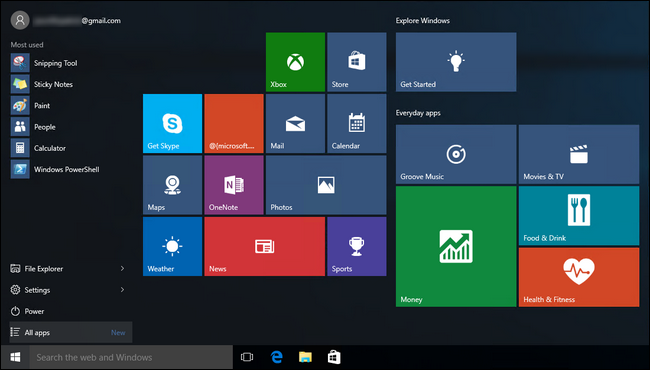The width and height of the screenshot is (650, 370).
Task: Click the Search the web and Windows box
Action: pyautogui.click(x=131, y=357)
